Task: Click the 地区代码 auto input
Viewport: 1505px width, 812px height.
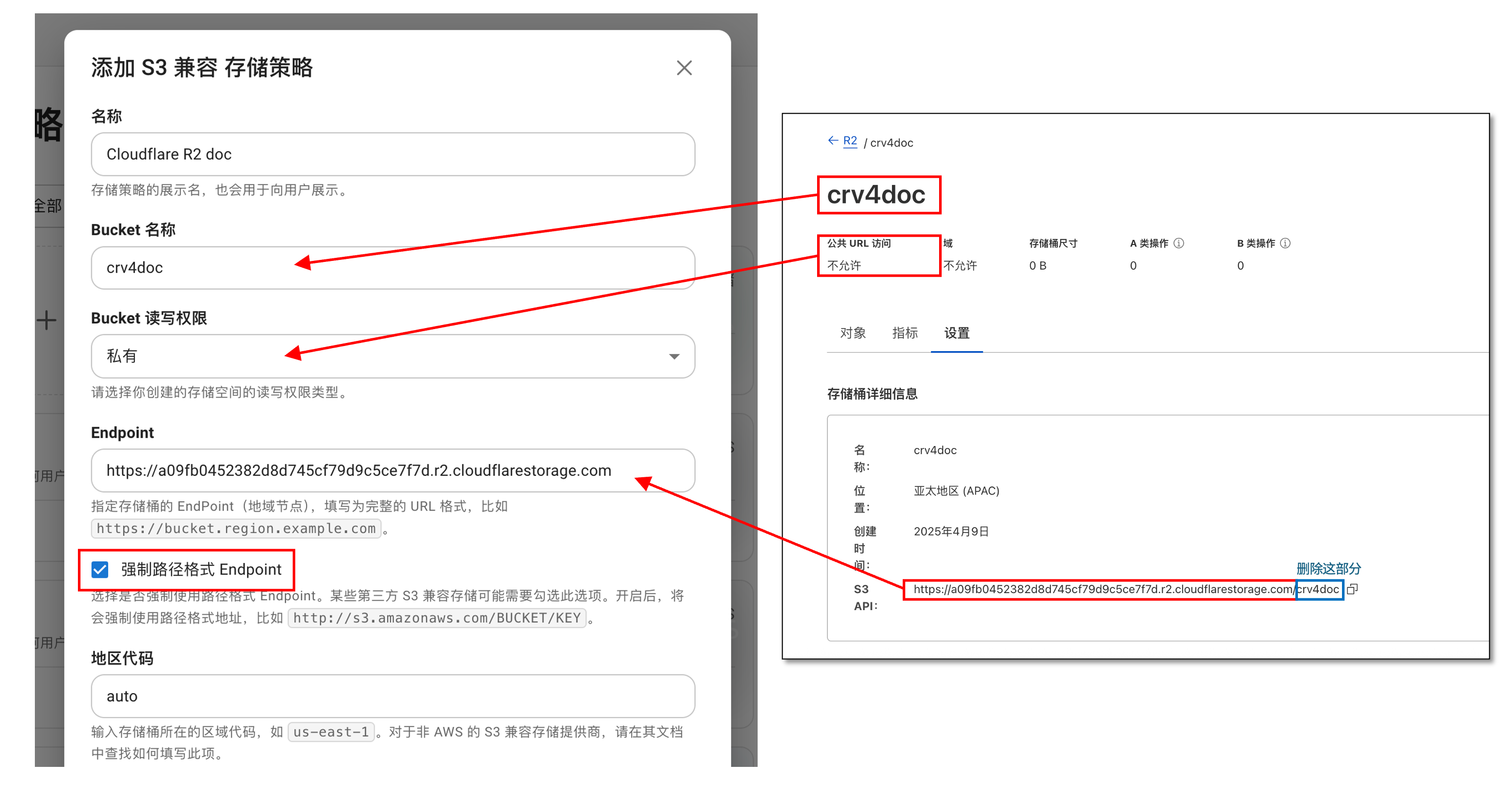Action: (393, 696)
